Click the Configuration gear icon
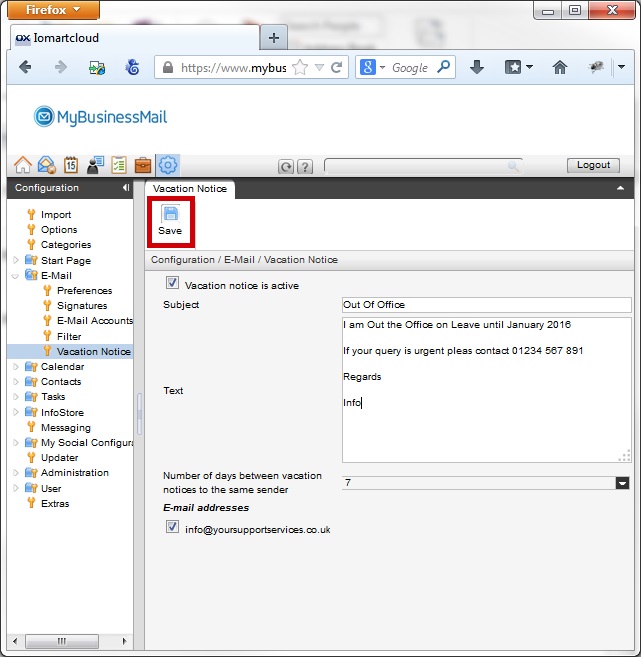 pos(168,166)
